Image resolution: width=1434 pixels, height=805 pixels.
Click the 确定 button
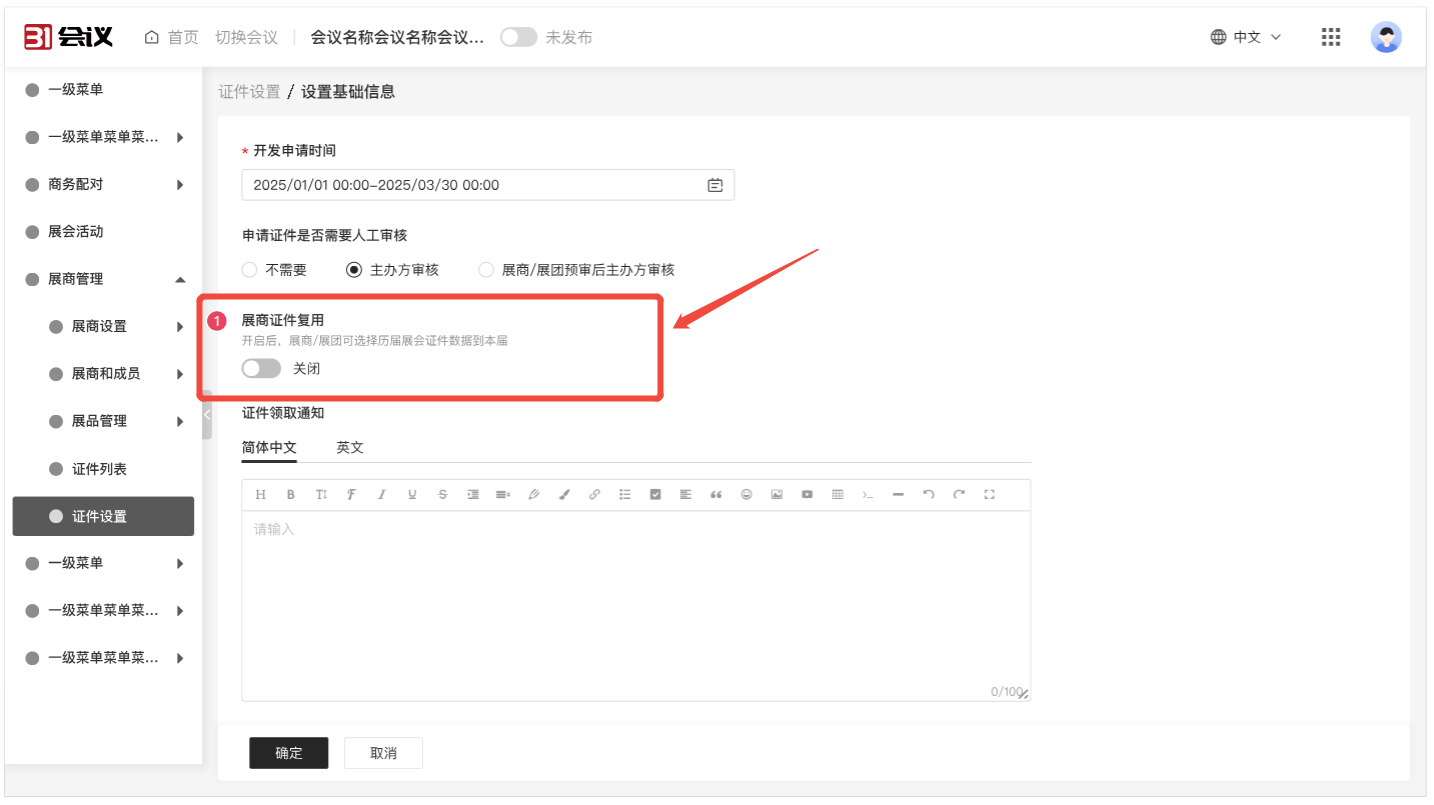pos(288,753)
